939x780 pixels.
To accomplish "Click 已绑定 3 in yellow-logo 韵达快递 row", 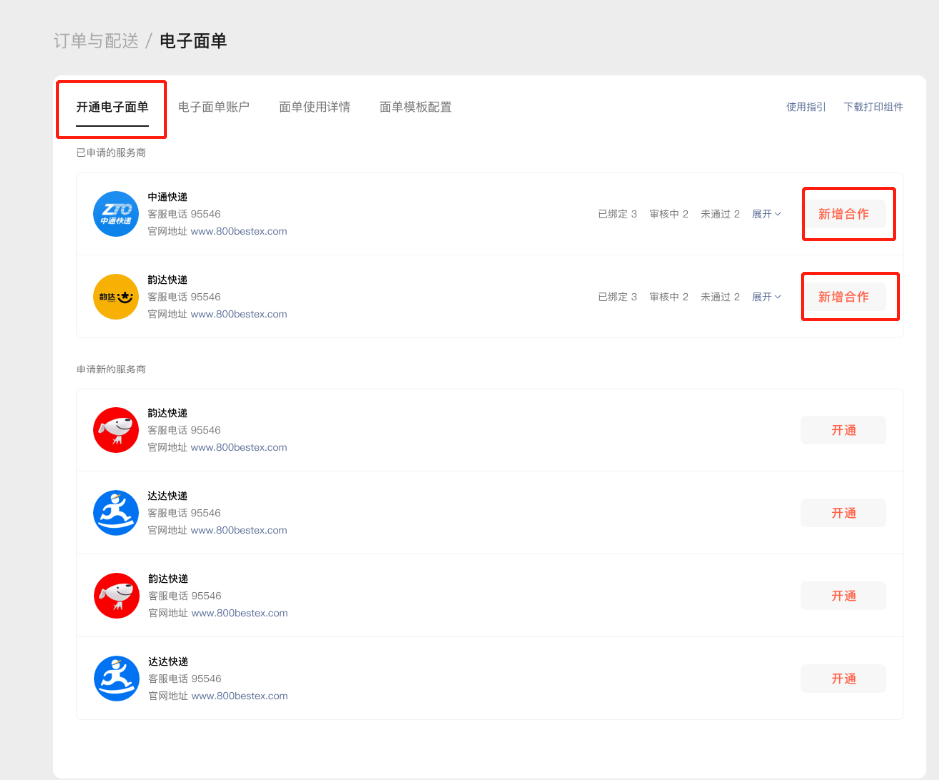I will click(617, 297).
